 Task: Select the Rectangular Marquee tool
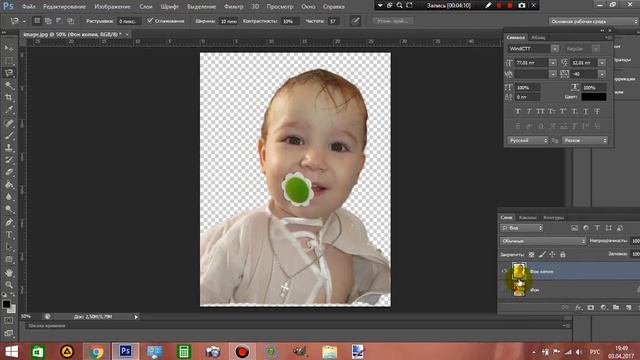[9, 61]
